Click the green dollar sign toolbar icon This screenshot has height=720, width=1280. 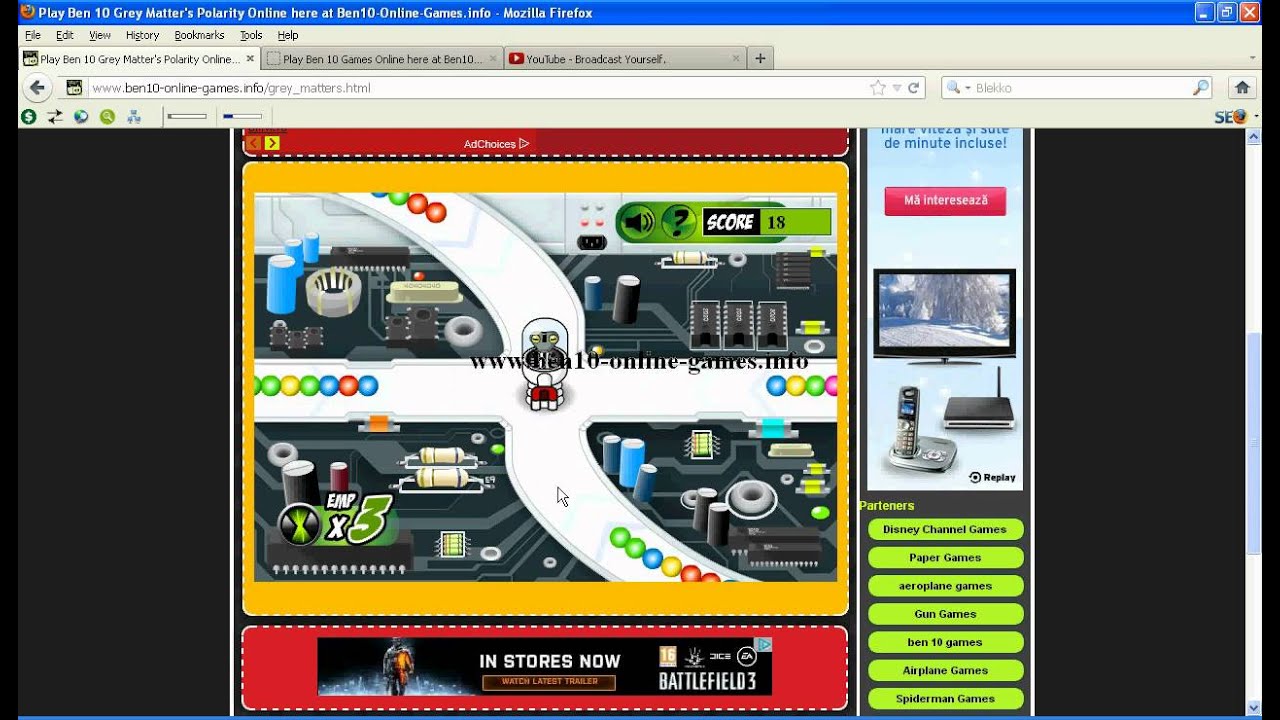point(28,117)
